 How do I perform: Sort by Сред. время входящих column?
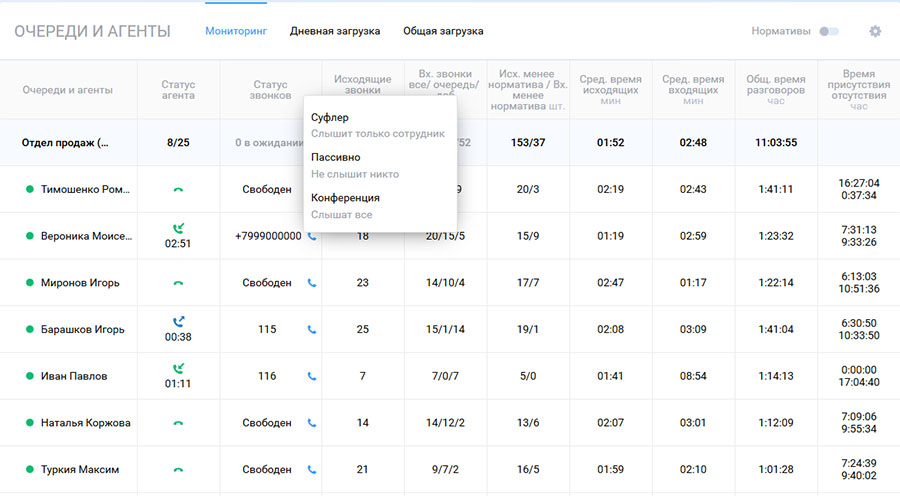(x=693, y=90)
